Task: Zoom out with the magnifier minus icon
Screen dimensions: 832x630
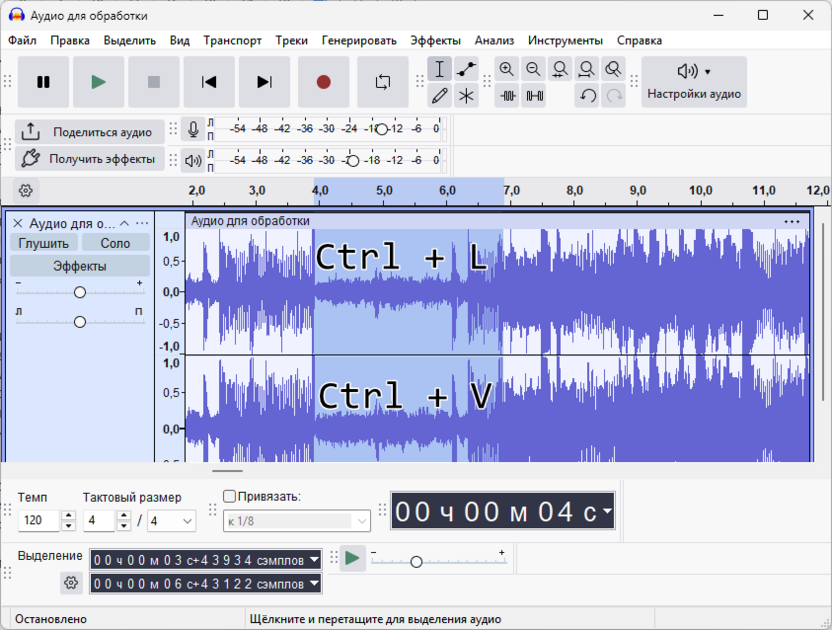Action: [533, 69]
